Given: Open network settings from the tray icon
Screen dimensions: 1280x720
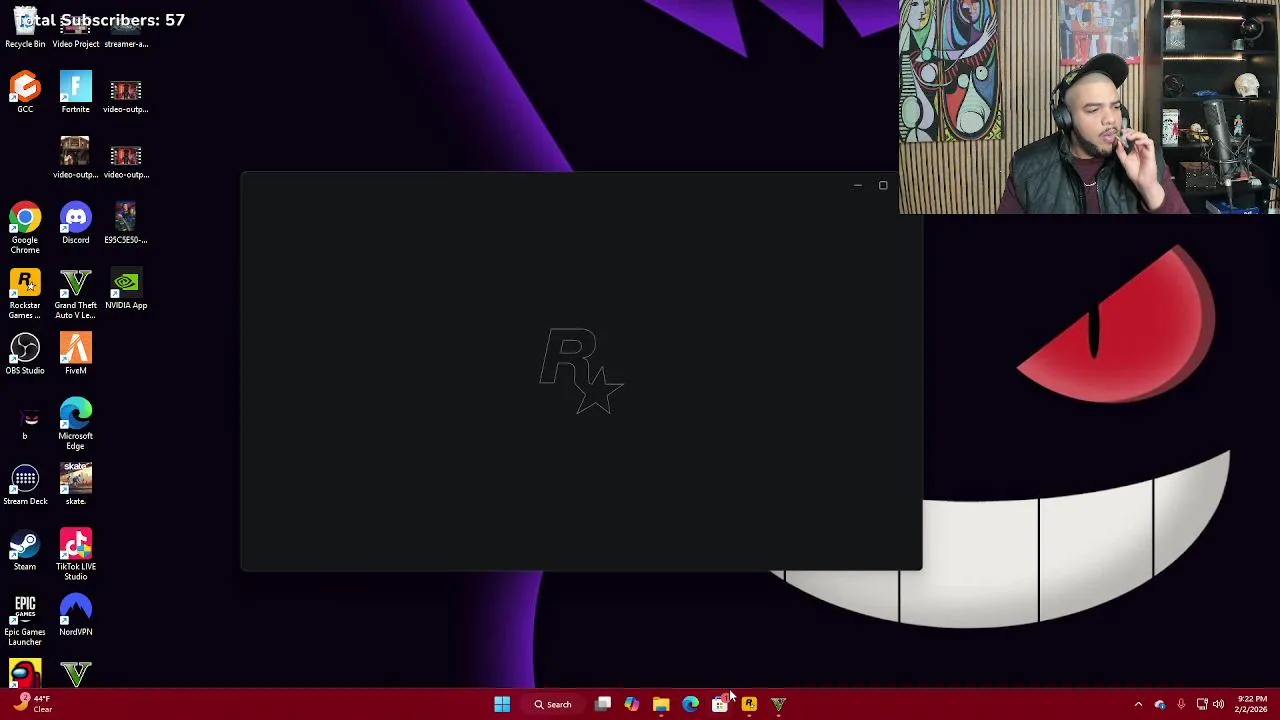Looking at the screenshot, I should [1202, 704].
